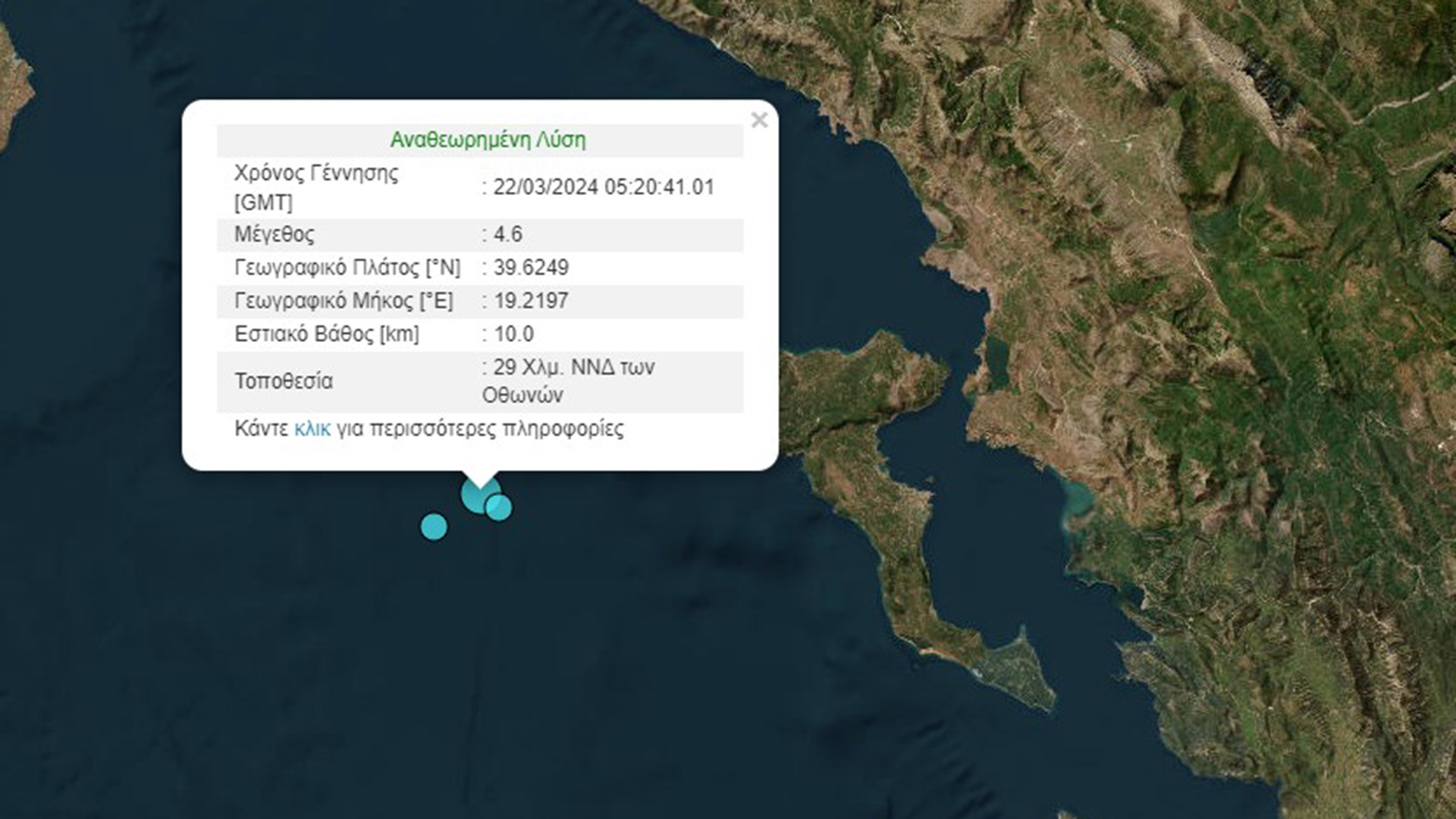Click the longitude value 19.2197
Screen dimensions: 1456x819
(531, 301)
